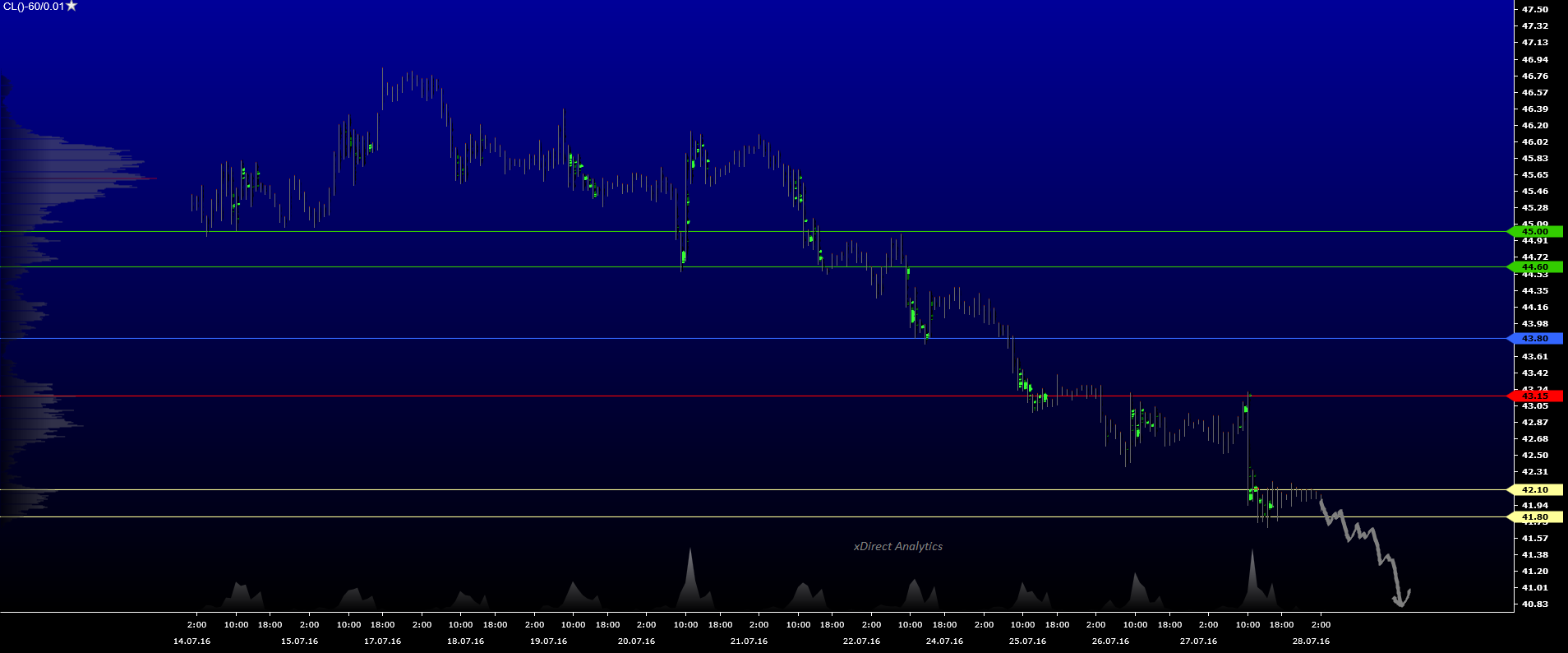Image resolution: width=1568 pixels, height=653 pixels.
Task: Select the 17.07.16 date label
Action: pos(382,641)
